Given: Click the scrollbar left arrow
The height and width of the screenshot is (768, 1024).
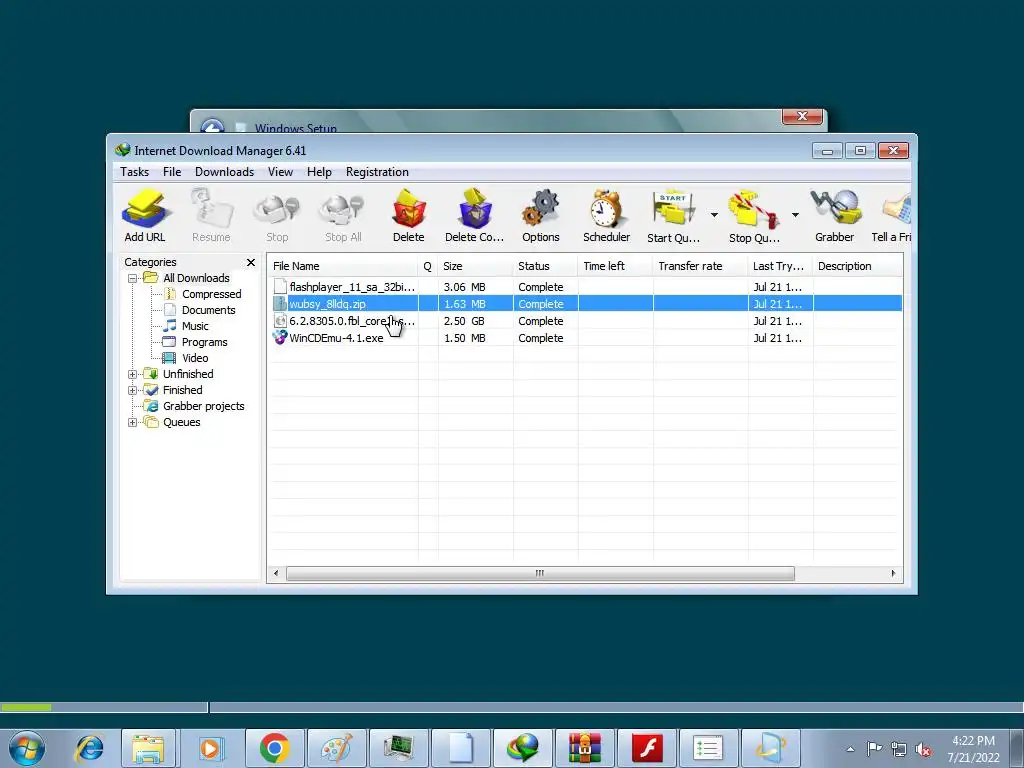Looking at the screenshot, I should [x=276, y=573].
